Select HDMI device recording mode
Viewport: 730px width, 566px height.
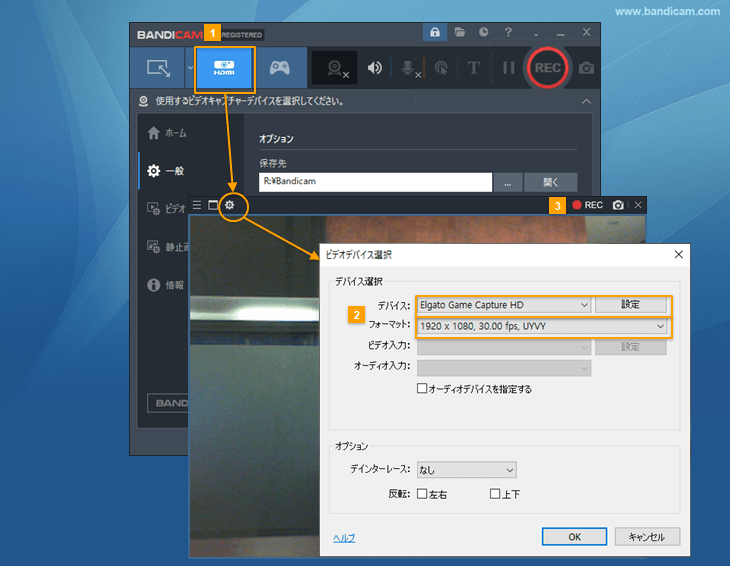click(x=224, y=68)
